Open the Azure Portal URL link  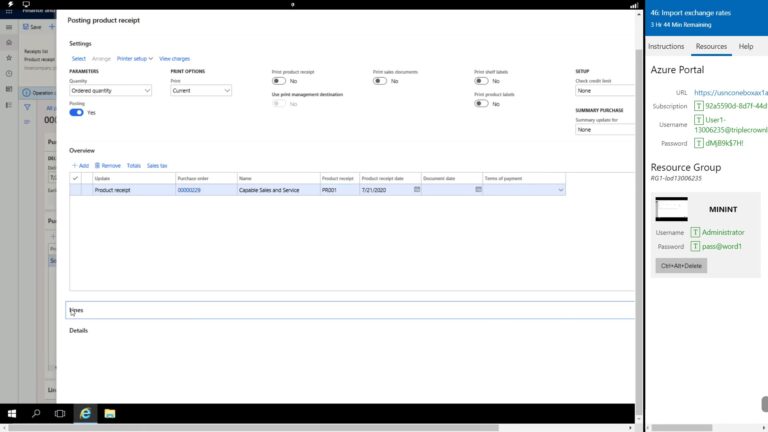pyautogui.click(x=731, y=93)
